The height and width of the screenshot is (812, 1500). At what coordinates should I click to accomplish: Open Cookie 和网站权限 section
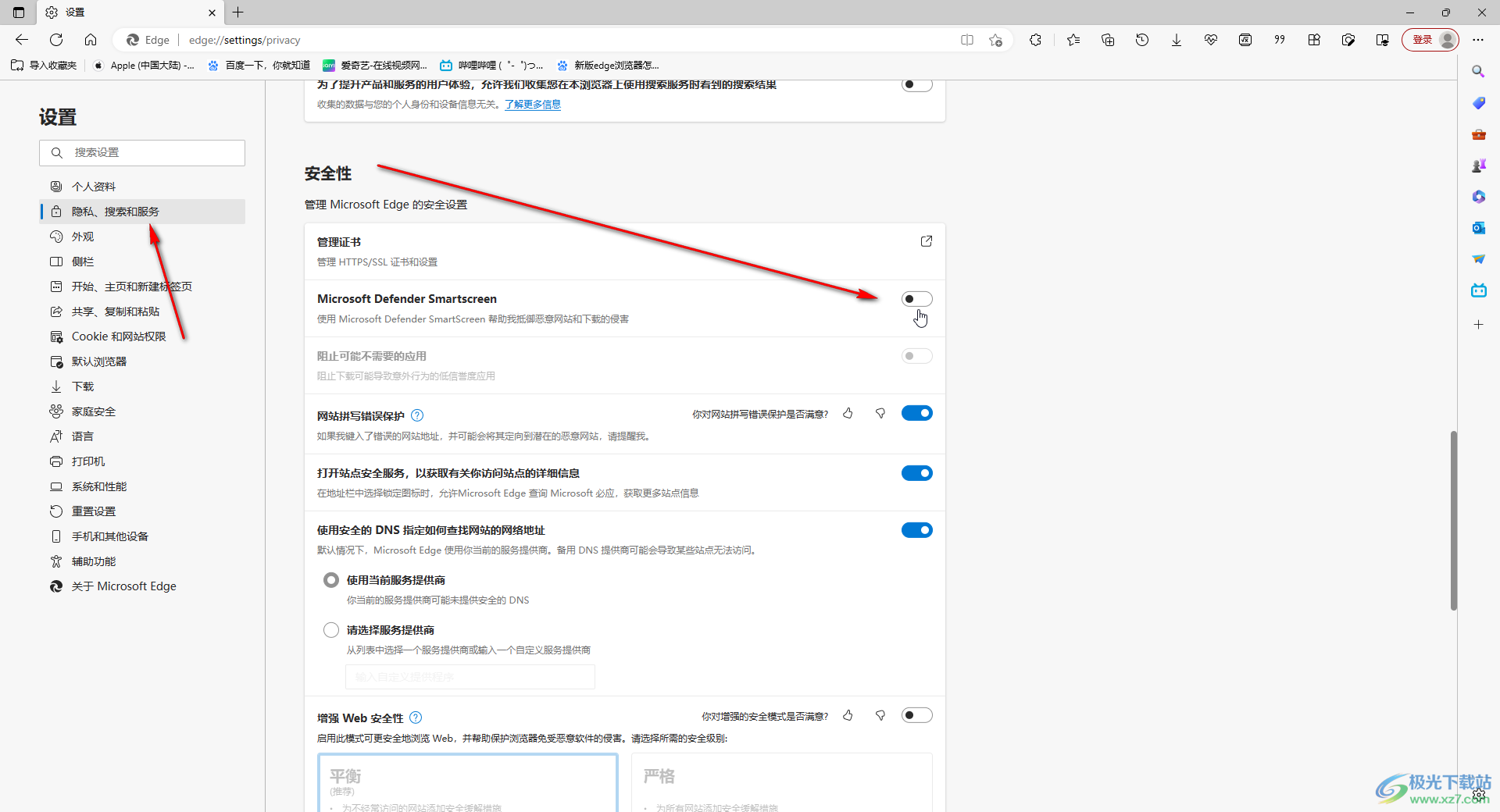tap(142, 337)
